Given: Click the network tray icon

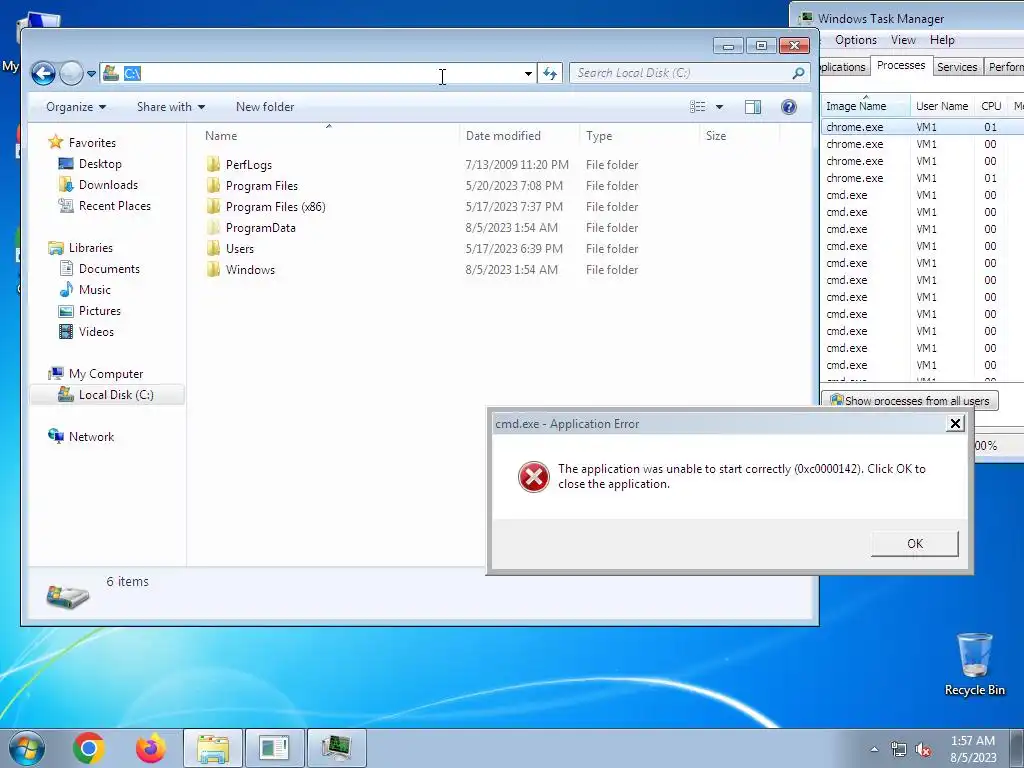Looking at the screenshot, I should pyautogui.click(x=899, y=750).
